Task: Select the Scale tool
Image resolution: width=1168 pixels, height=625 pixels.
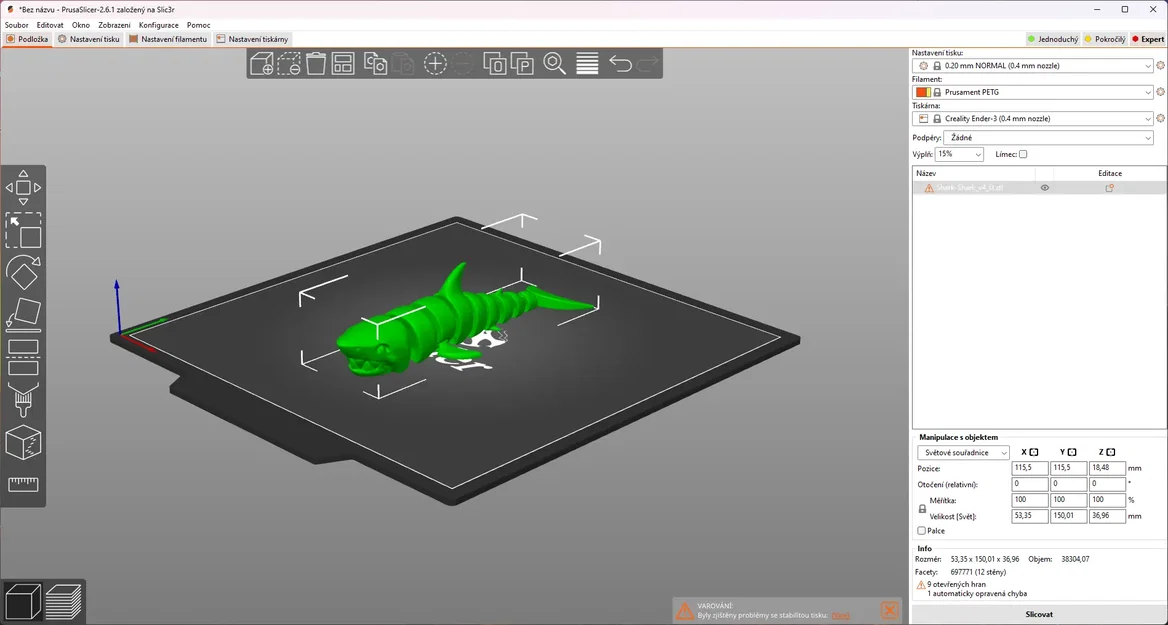Action: pos(23,230)
